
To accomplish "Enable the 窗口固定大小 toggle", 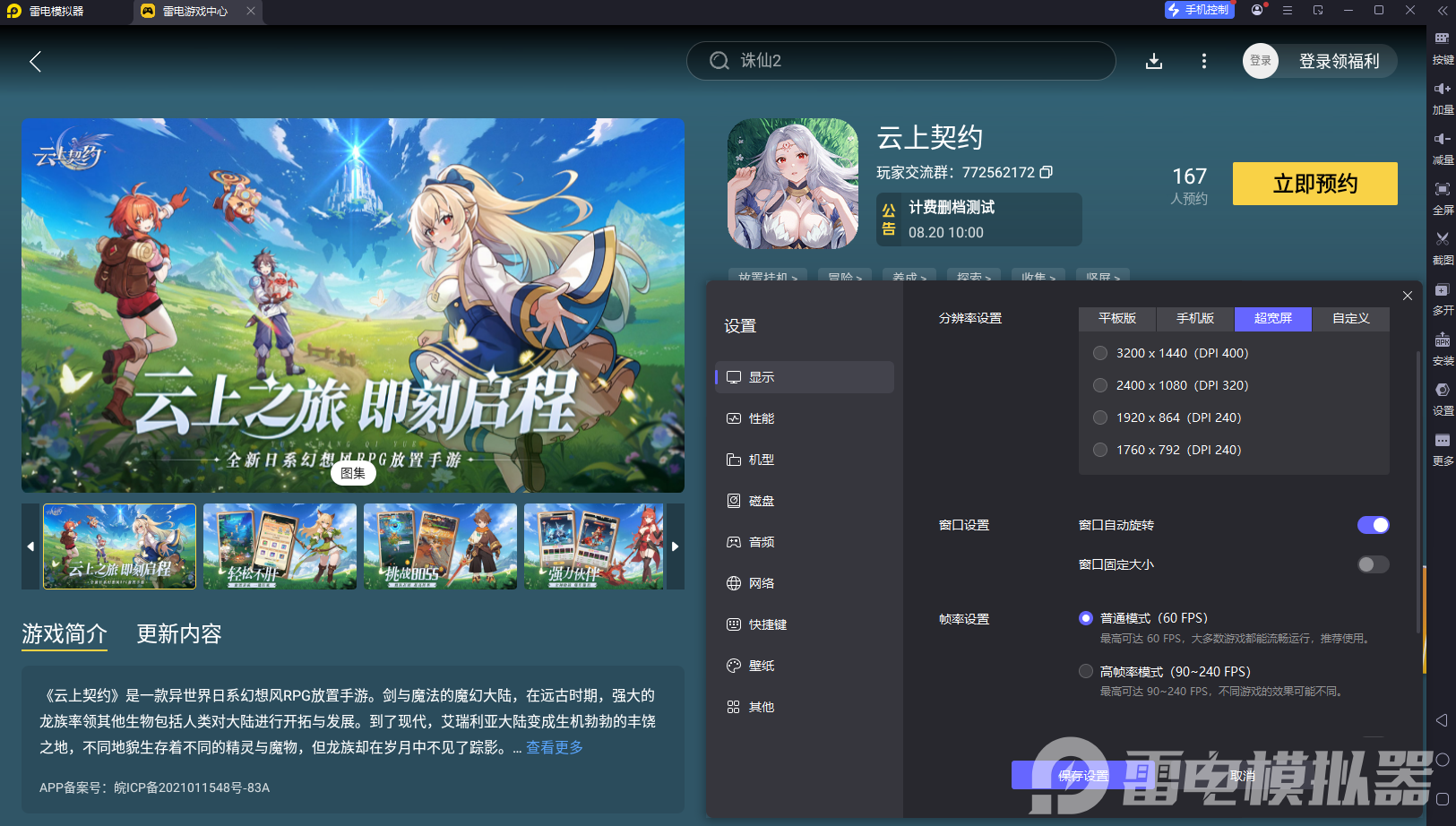I will 1372,564.
